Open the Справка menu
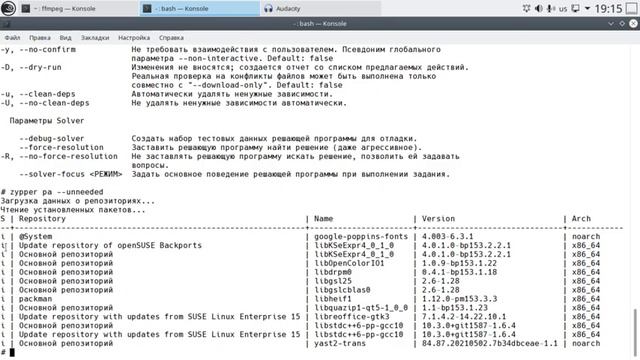640x360 pixels. (x=171, y=38)
